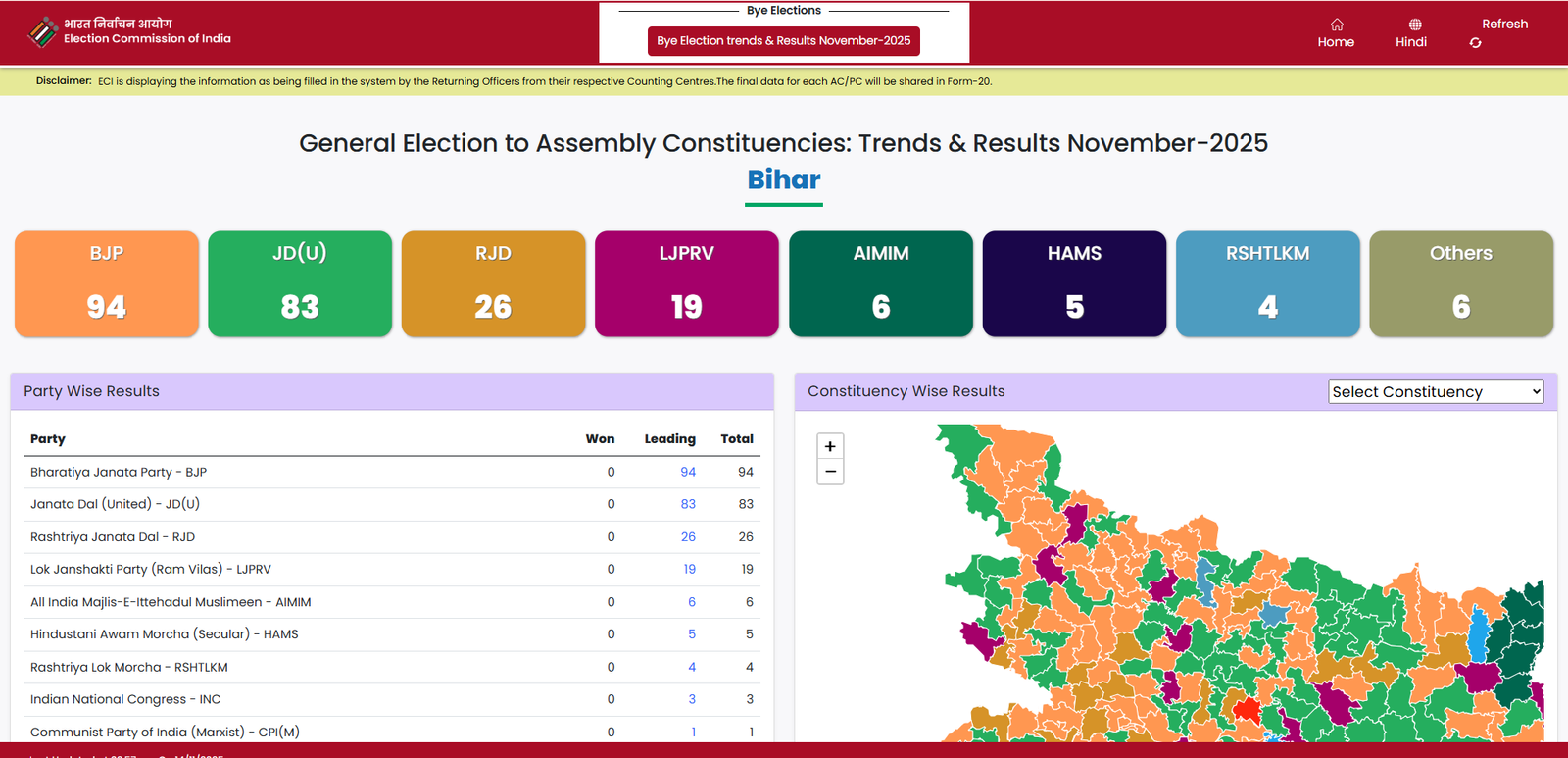This screenshot has width=1568, height=758.
Task: Click the JD(U) 83 seats card
Action: pos(300,284)
